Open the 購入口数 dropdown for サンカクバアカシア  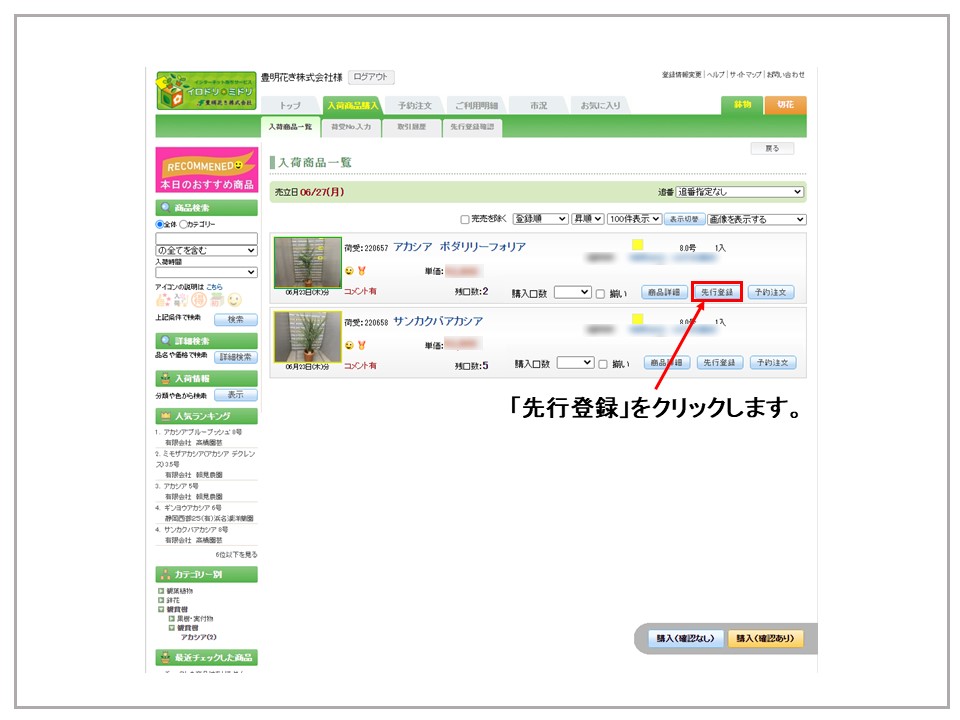575,363
